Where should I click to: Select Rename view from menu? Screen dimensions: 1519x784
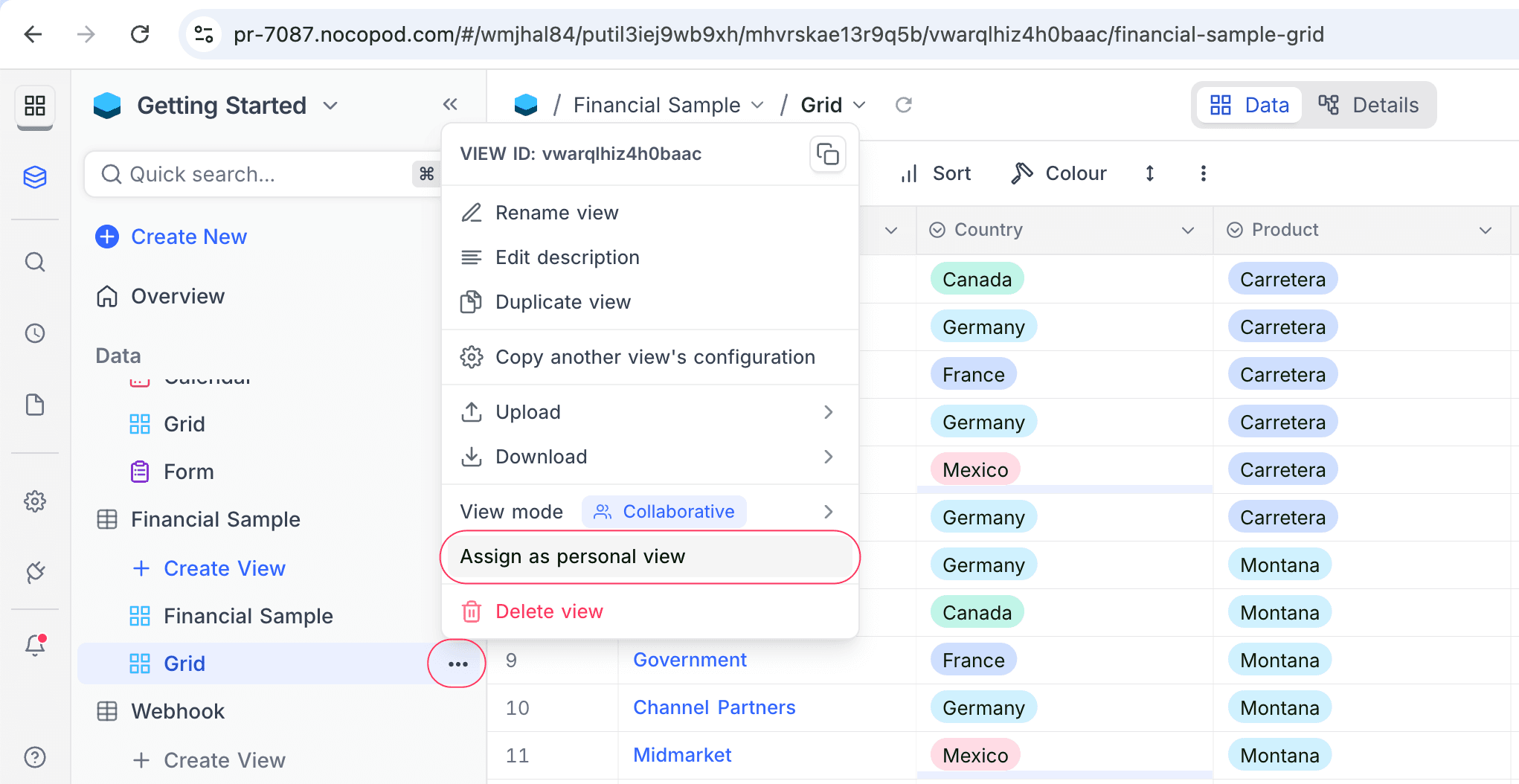tap(556, 213)
